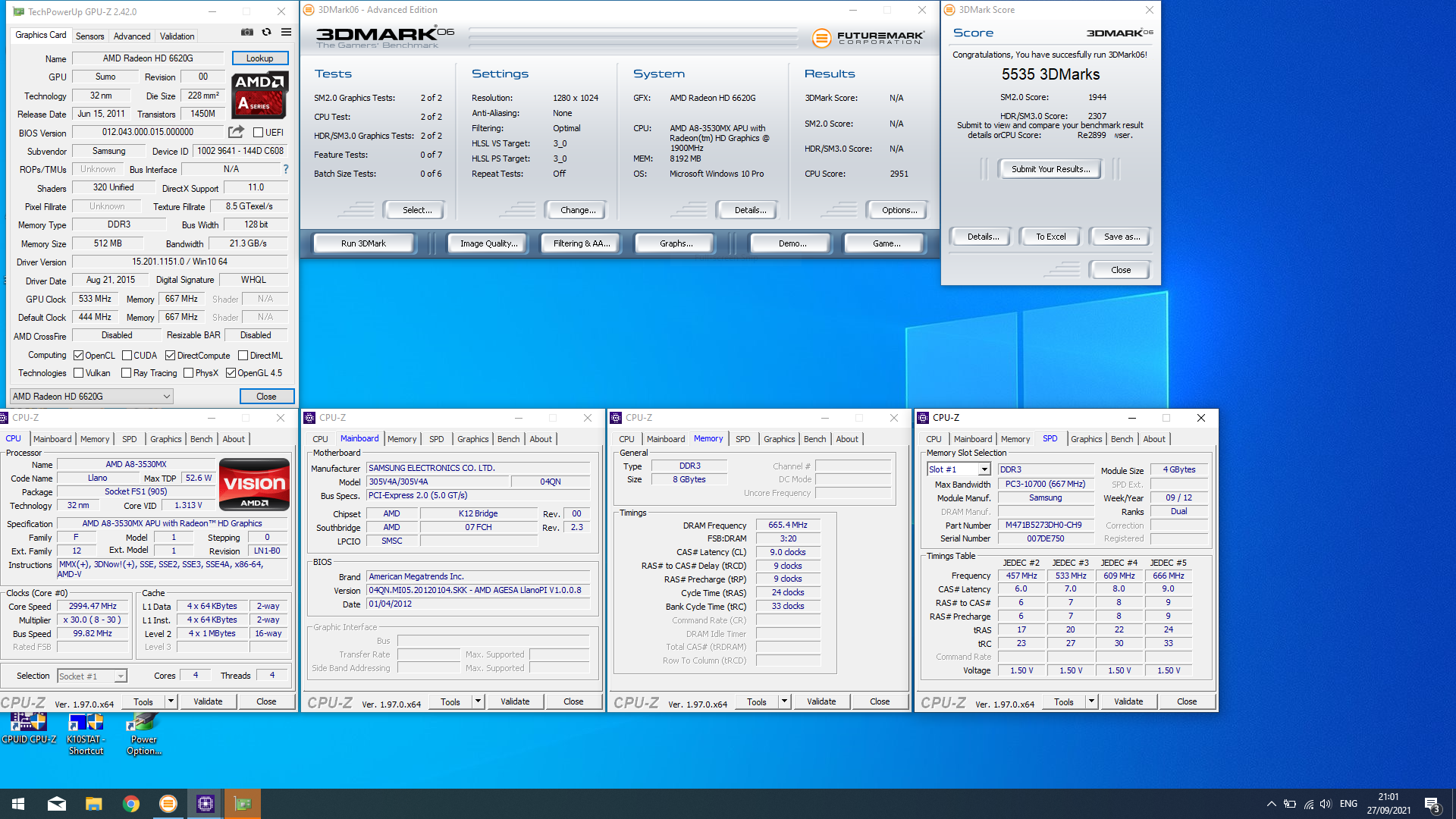The height and width of the screenshot is (819, 1456).
Task: Switch to 3DMark06 taskbar icon
Action: point(168,804)
